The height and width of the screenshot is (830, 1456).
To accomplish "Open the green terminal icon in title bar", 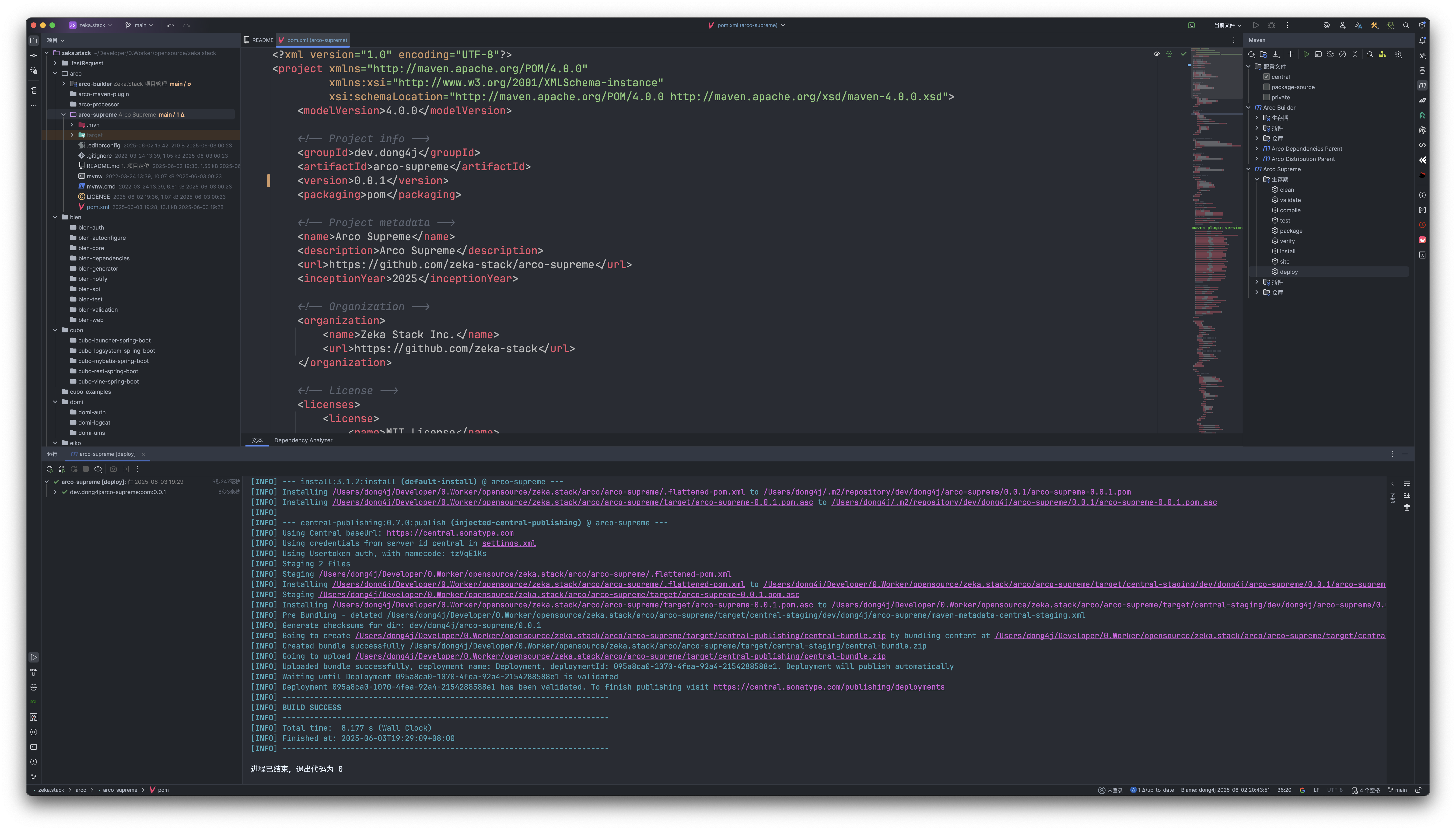I will 1191,25.
